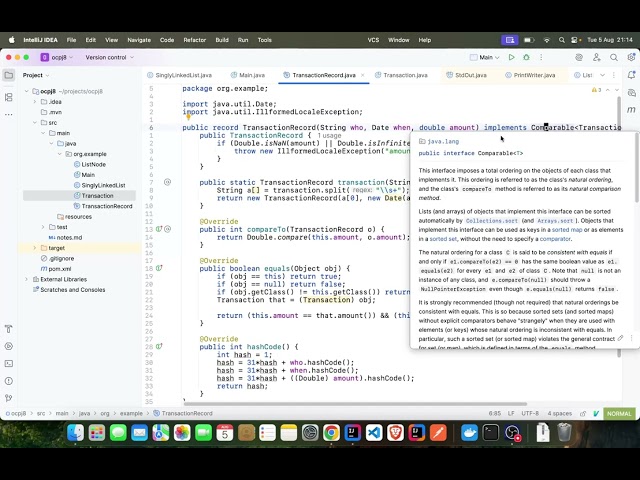Screen dimensions: 640x480
Task: Collapse the src folder
Action: (35, 122)
